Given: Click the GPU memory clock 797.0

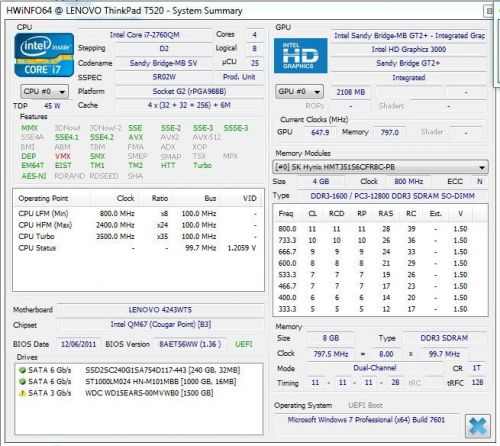Looking at the screenshot, I should 390,132.
